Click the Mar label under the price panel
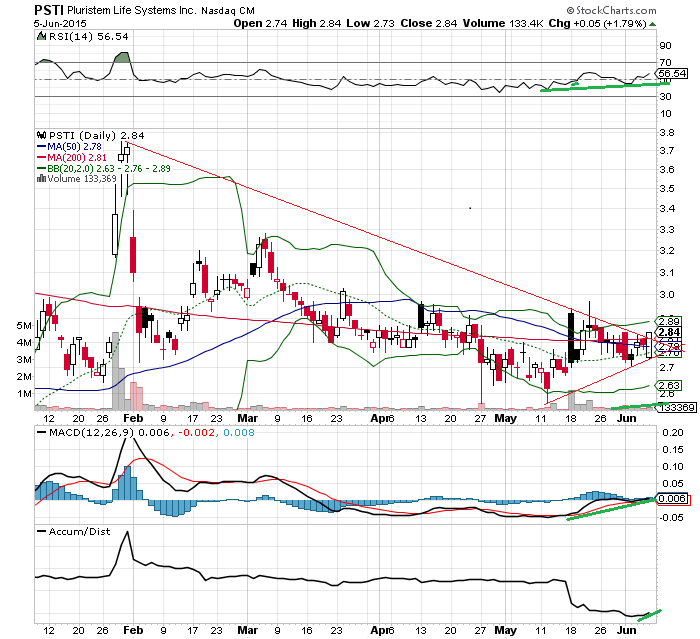The width and height of the screenshot is (700, 639). pyautogui.click(x=247, y=418)
